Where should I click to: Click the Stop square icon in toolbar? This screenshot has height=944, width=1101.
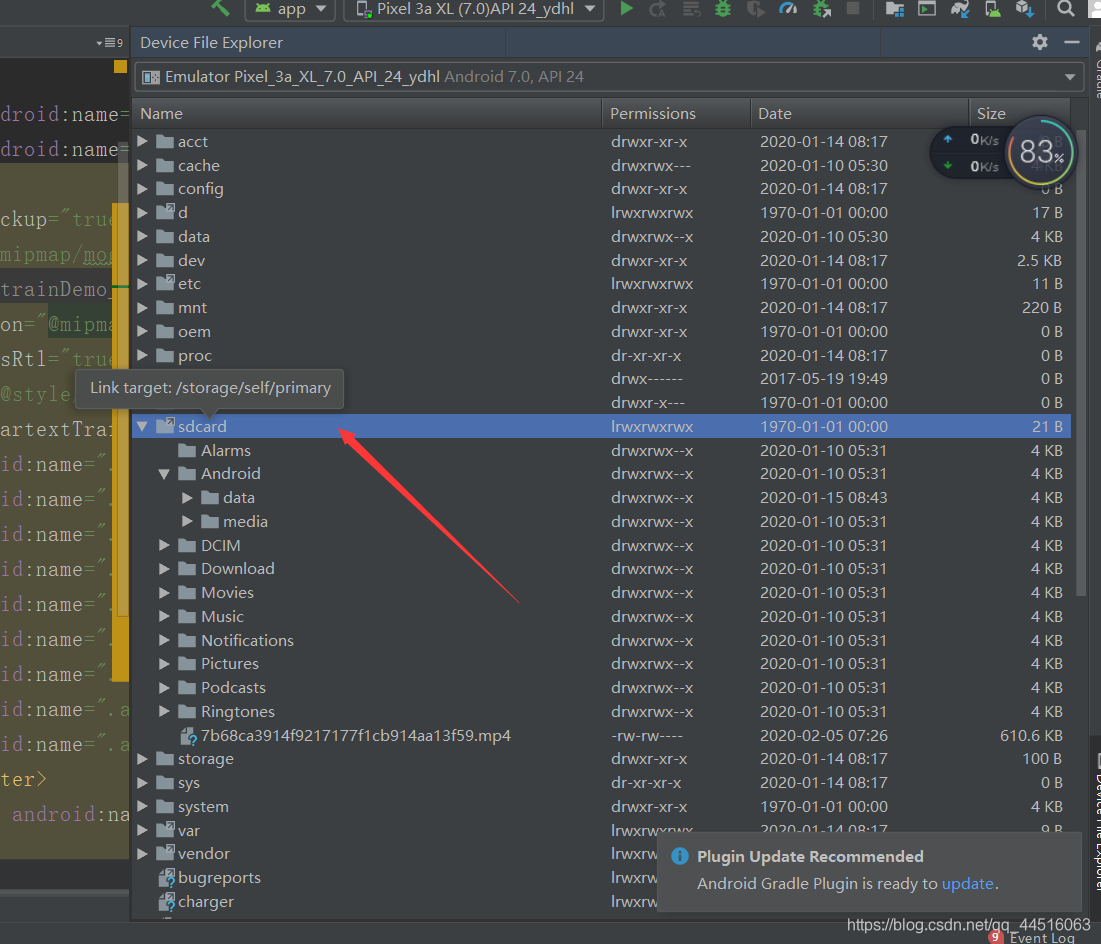(852, 8)
